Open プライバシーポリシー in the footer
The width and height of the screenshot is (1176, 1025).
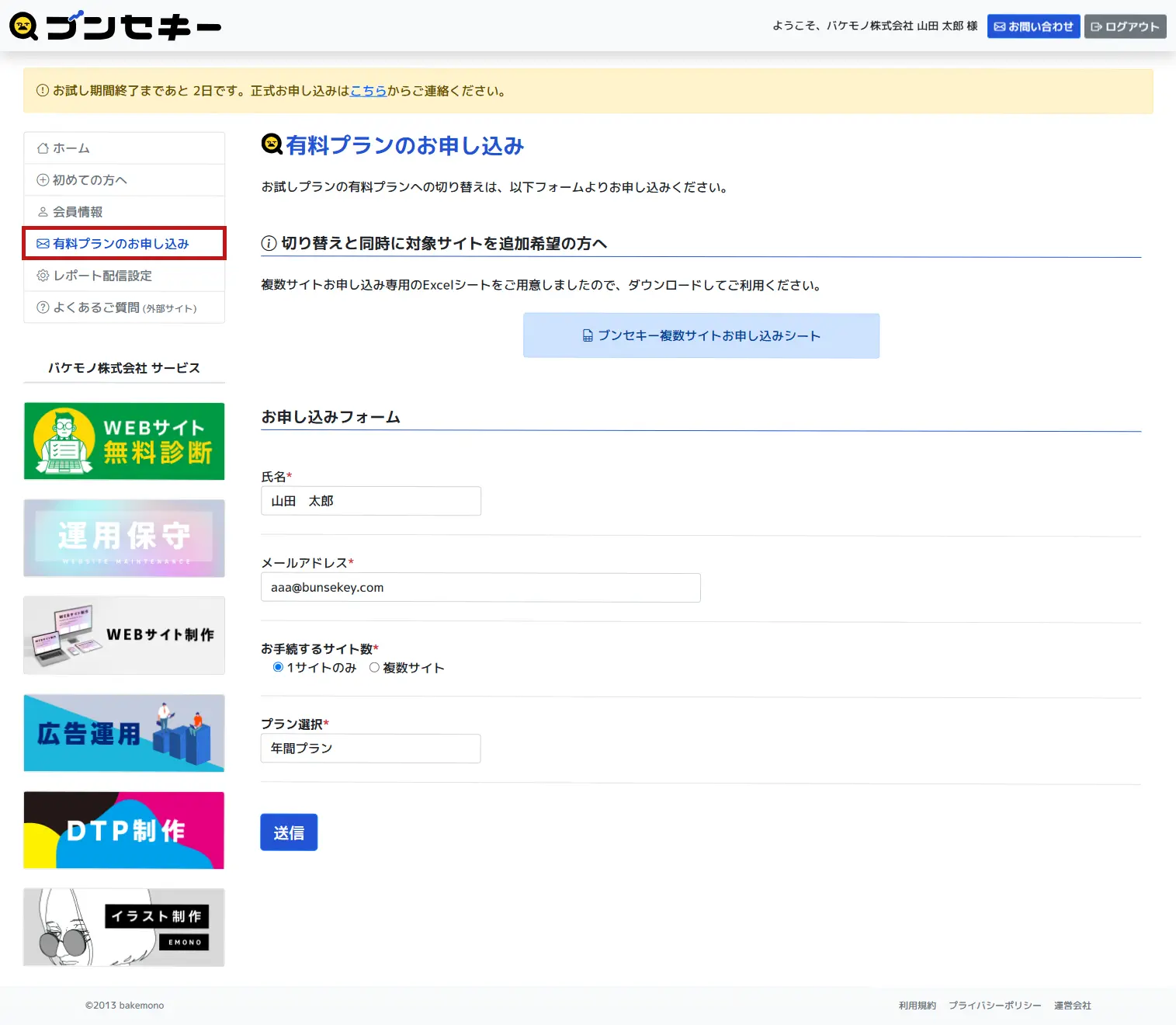pyautogui.click(x=995, y=1006)
